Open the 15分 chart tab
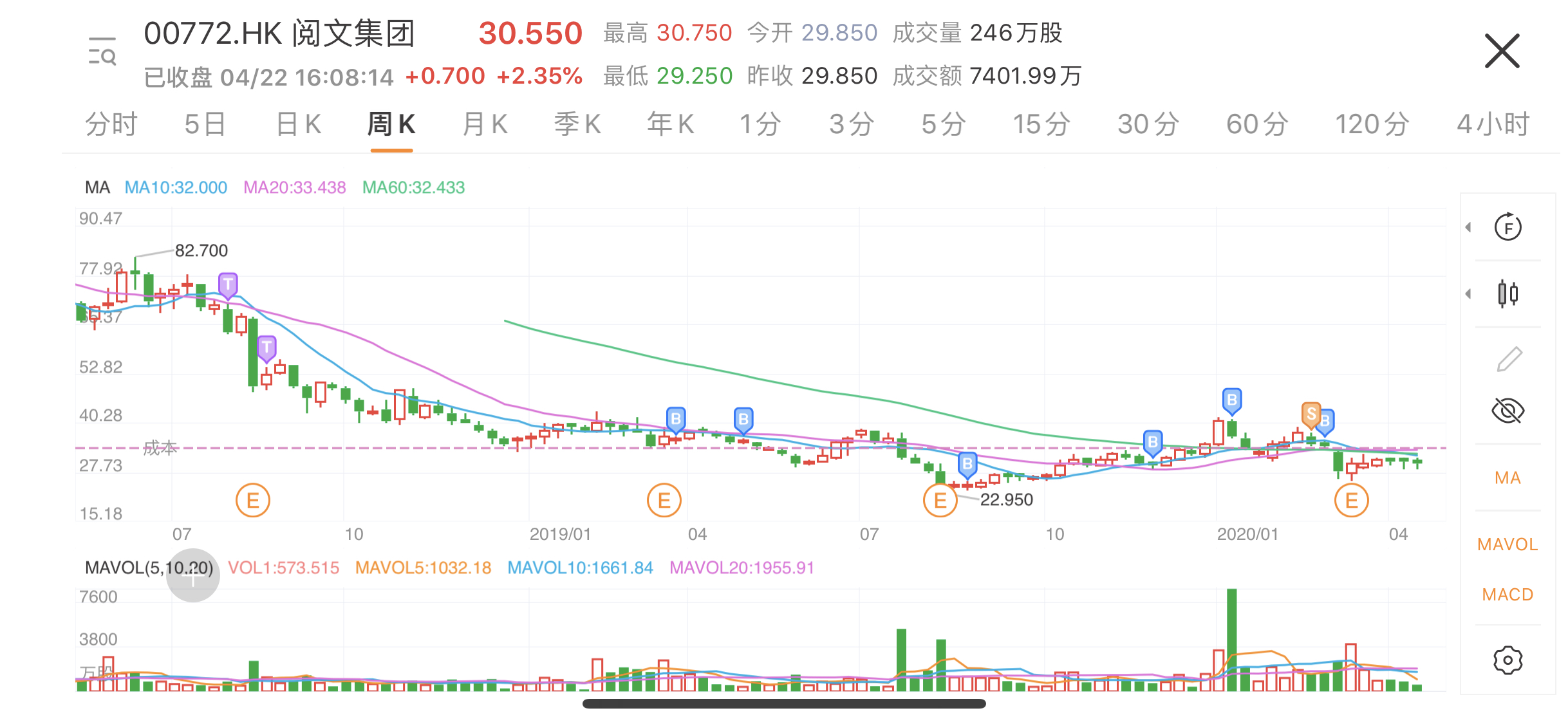This screenshot has height=724, width=1568. pyautogui.click(x=1041, y=124)
